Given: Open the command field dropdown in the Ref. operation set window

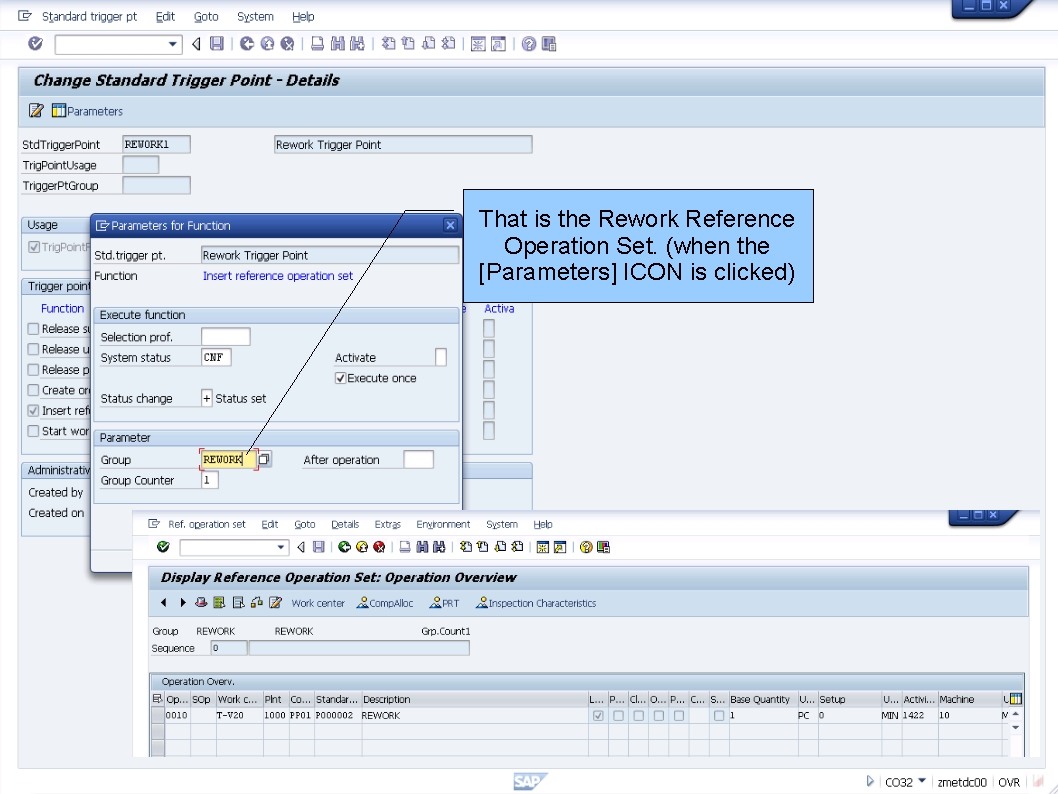Looking at the screenshot, I should 281,547.
